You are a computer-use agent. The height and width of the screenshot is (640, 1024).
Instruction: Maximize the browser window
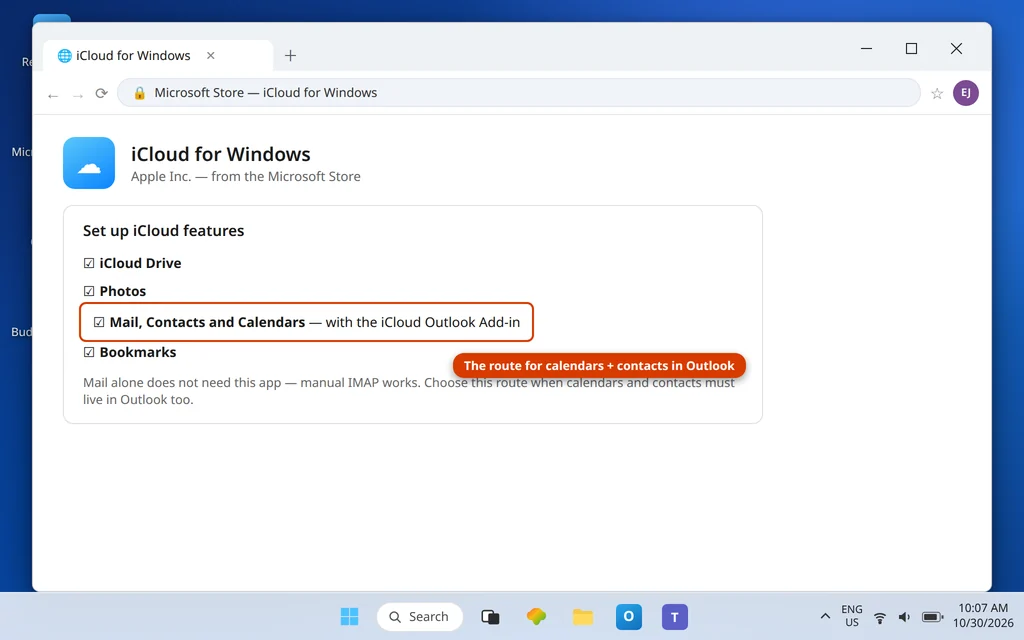tap(912, 48)
